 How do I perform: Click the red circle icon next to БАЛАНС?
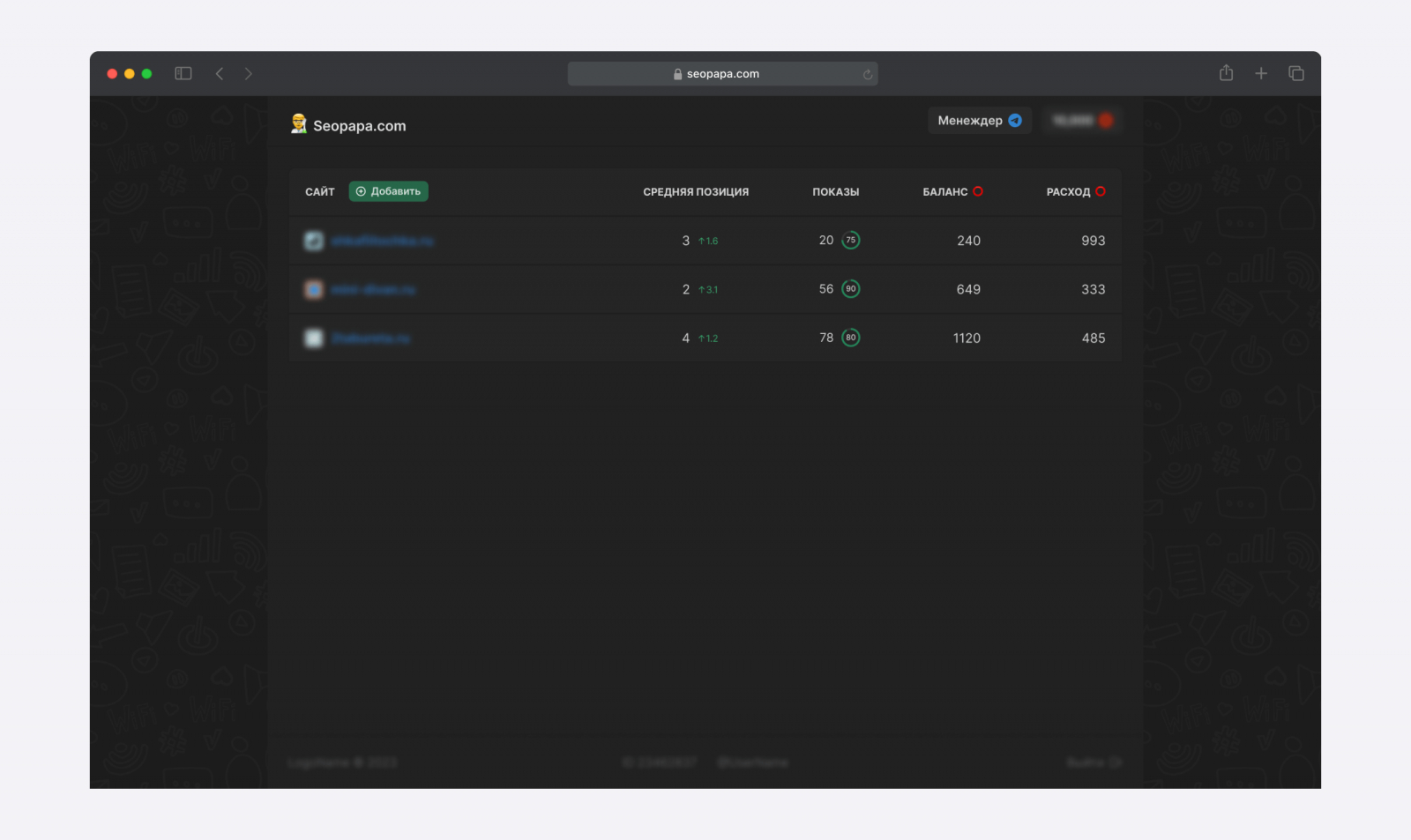pyautogui.click(x=978, y=191)
